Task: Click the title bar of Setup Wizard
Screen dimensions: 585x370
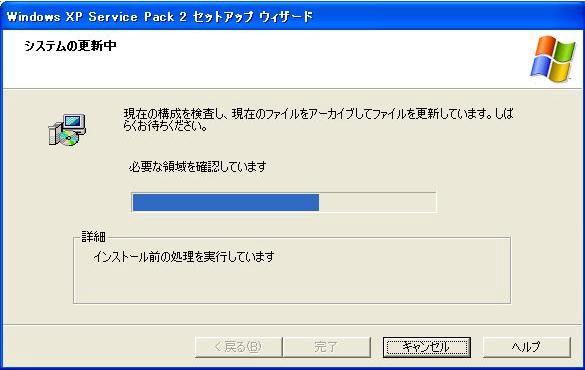Action: [292, 16]
